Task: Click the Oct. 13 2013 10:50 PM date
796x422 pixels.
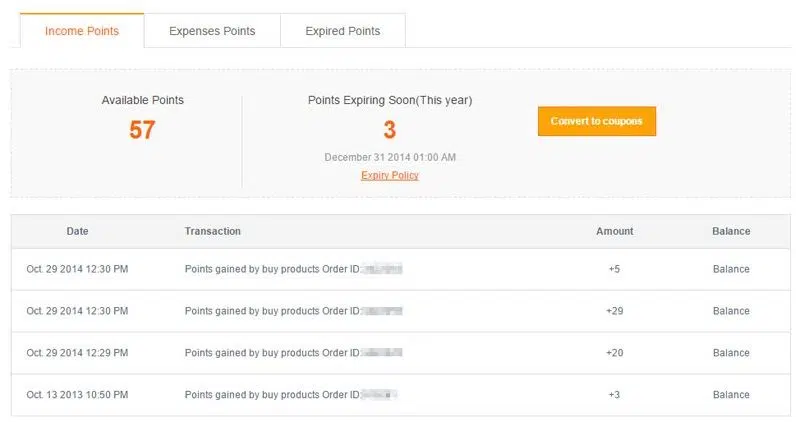Action: (77, 395)
